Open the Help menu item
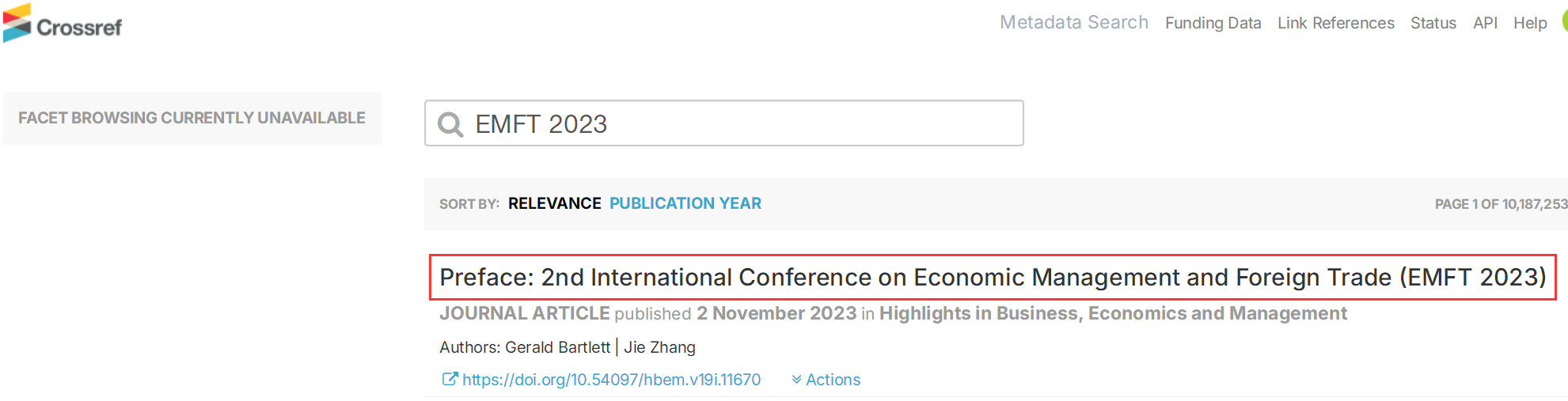Screen dimensions: 1568x401 (1529, 23)
